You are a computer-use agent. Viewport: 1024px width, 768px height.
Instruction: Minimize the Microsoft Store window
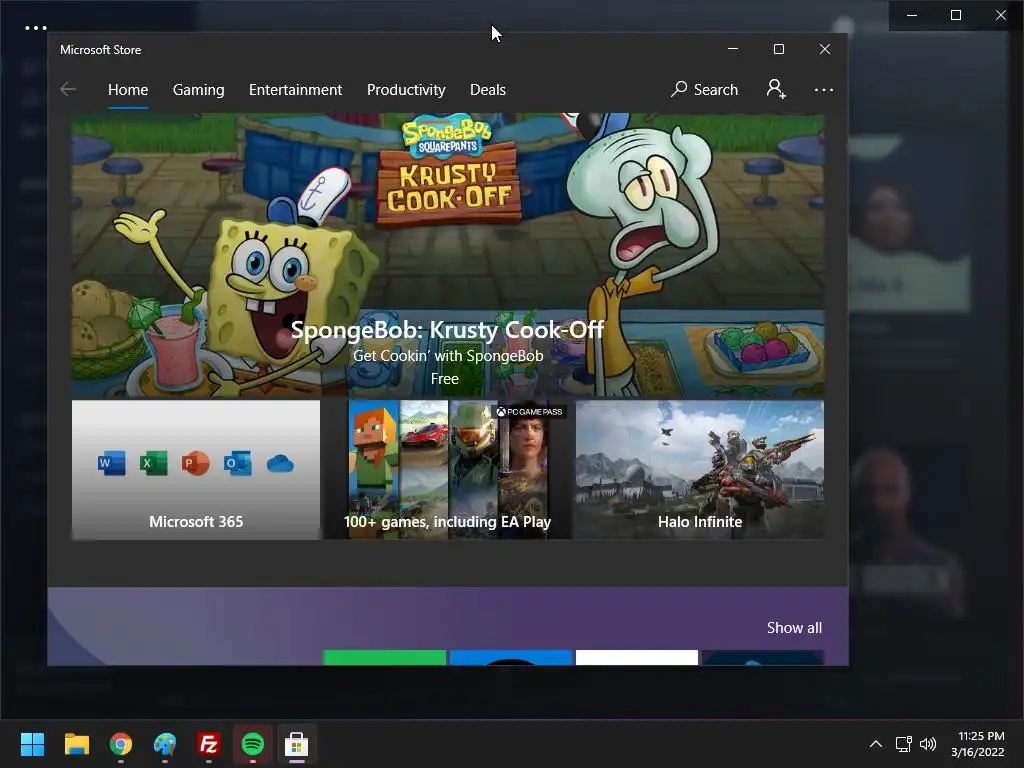point(733,49)
